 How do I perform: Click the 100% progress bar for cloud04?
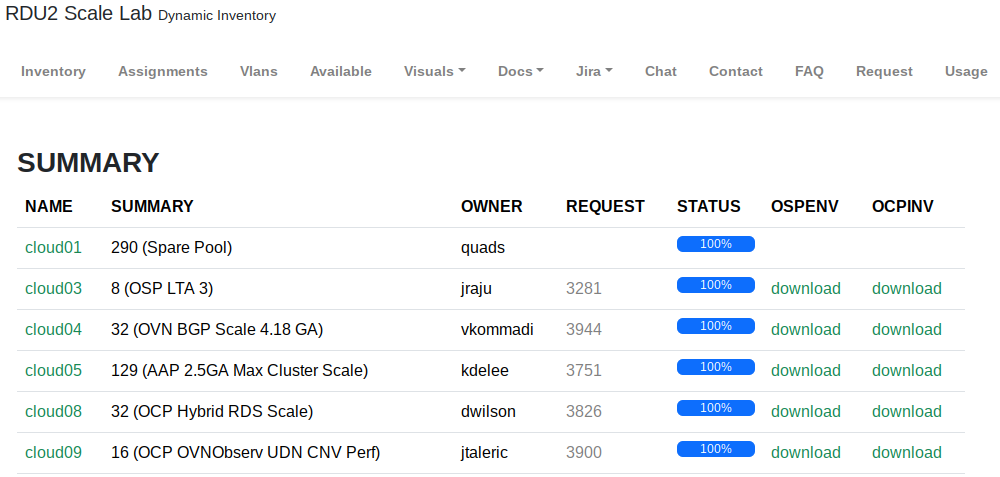coord(715,326)
